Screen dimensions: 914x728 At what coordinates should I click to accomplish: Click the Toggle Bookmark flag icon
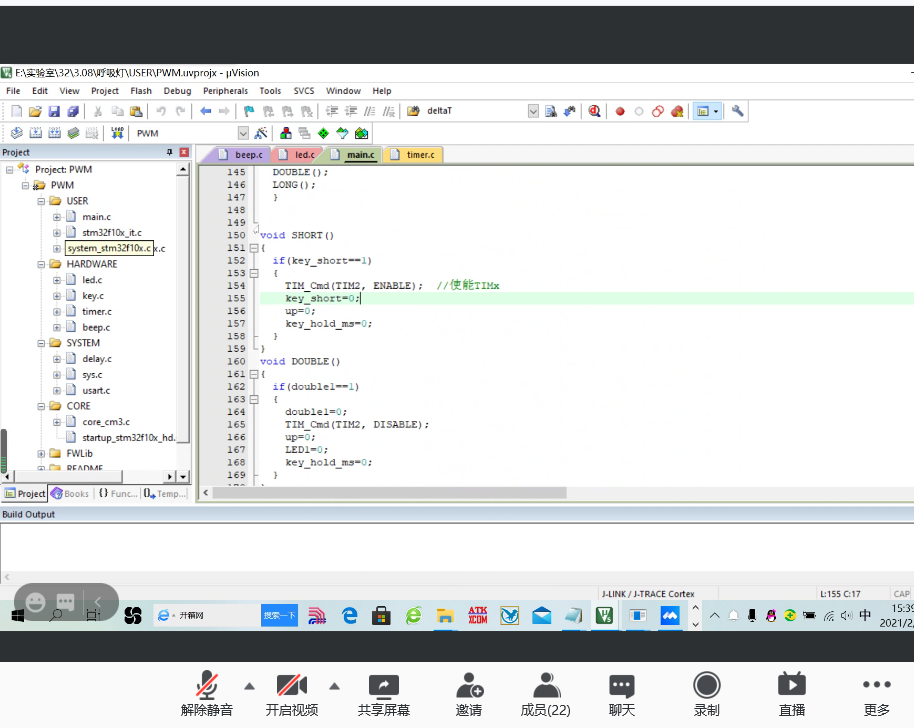[251, 111]
